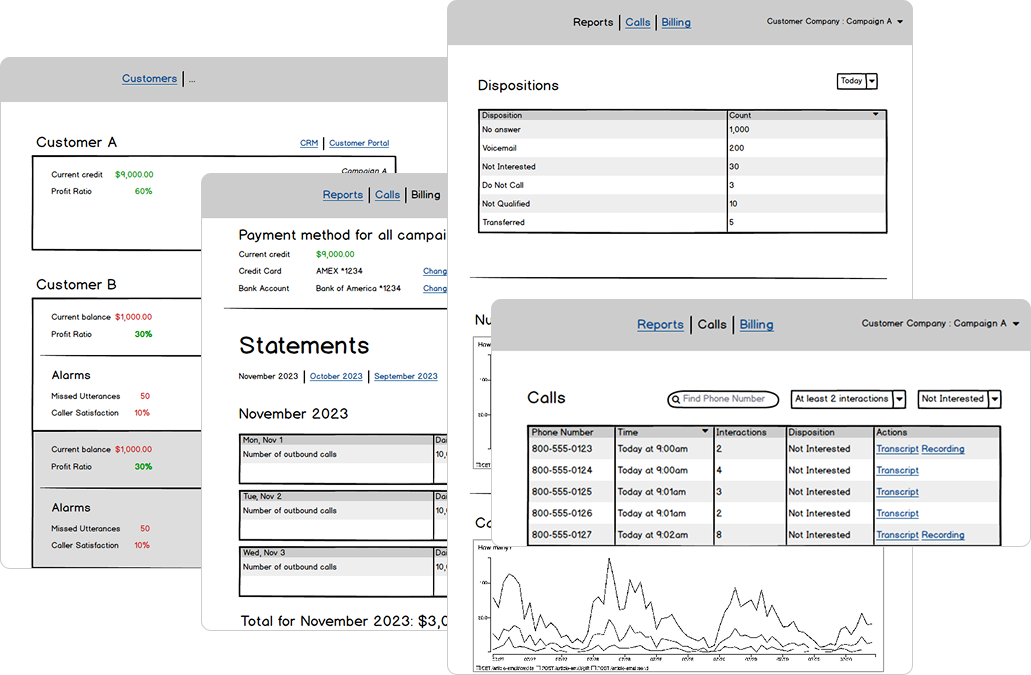This screenshot has height=675, width=1031.
Task: Open Customer Portal link for Customer A
Action: tap(359, 143)
